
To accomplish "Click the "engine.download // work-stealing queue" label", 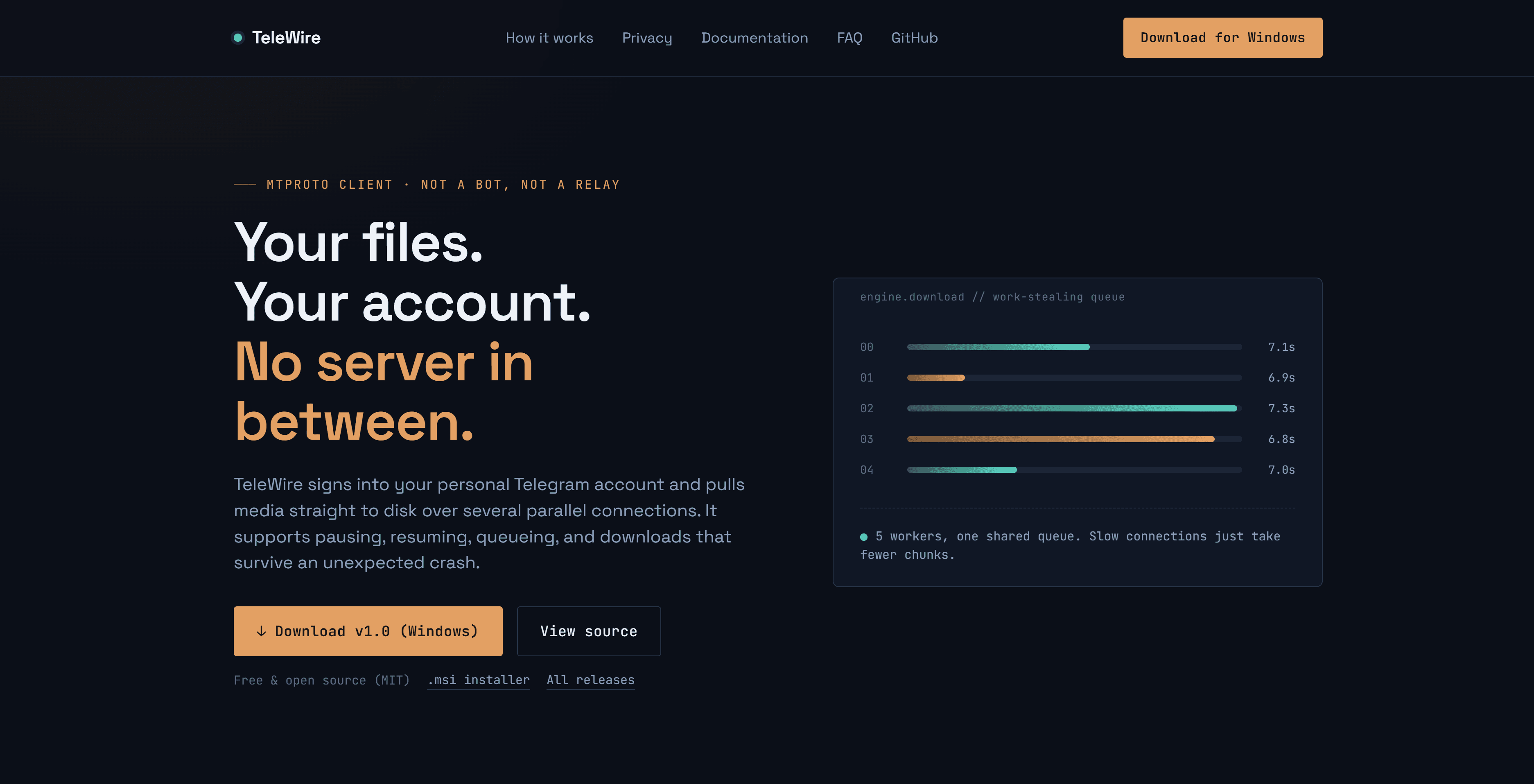I will coord(992,297).
